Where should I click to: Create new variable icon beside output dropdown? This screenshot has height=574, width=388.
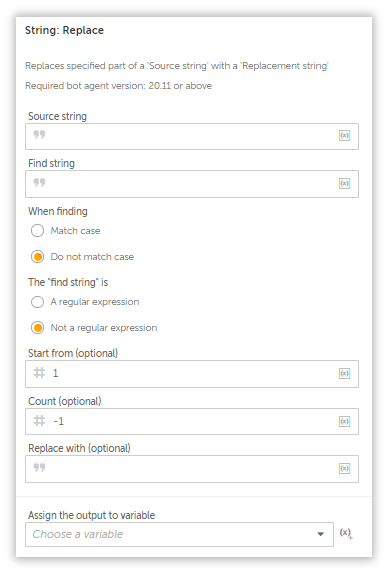tap(346, 533)
